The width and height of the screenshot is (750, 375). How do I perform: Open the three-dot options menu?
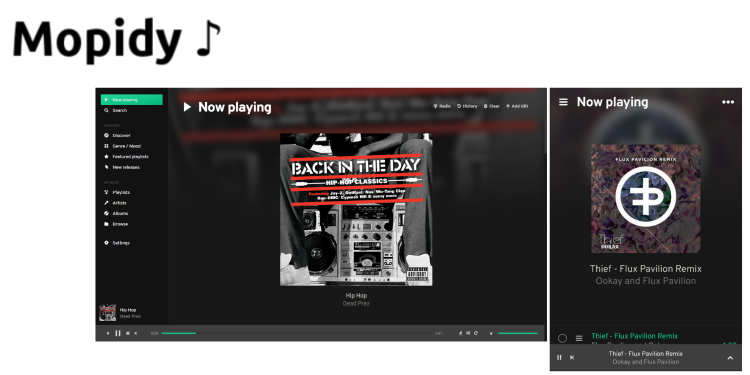728,102
